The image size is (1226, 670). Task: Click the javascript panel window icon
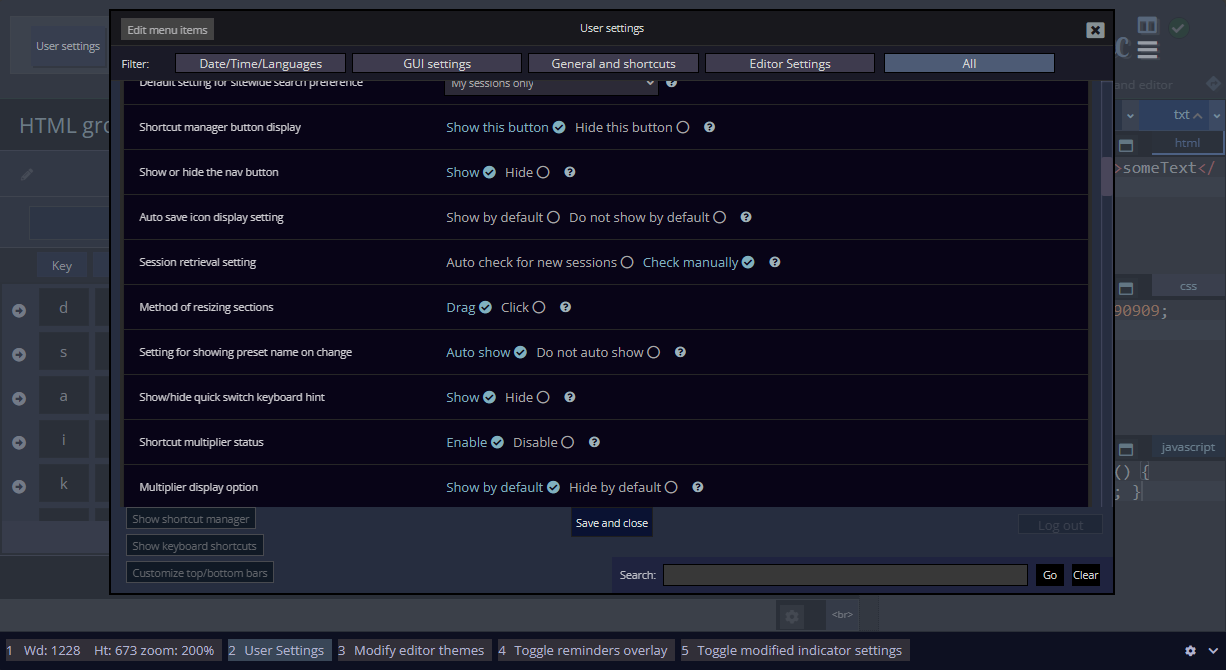(1125, 450)
